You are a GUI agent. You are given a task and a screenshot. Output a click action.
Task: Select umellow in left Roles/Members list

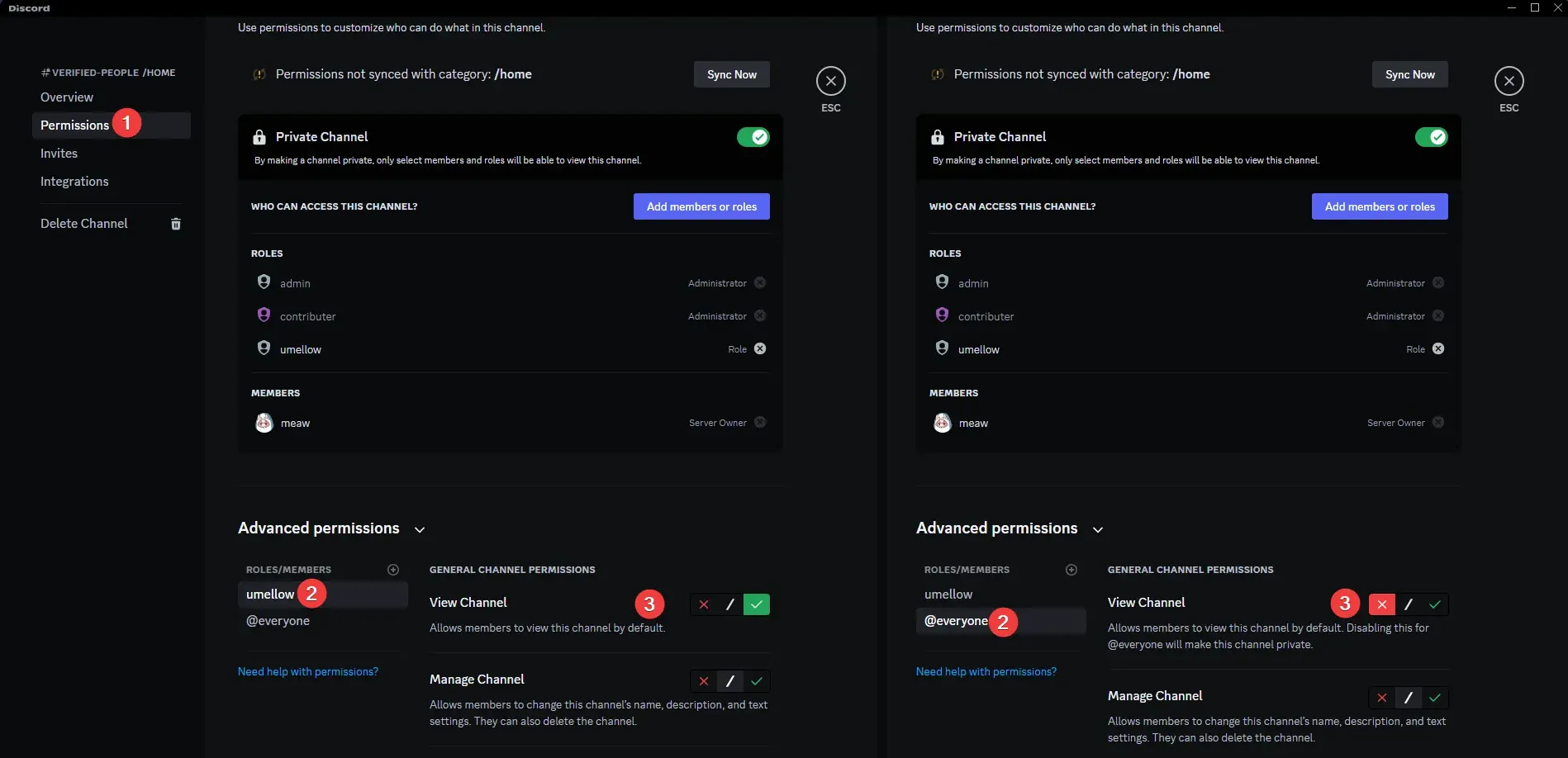(323, 595)
